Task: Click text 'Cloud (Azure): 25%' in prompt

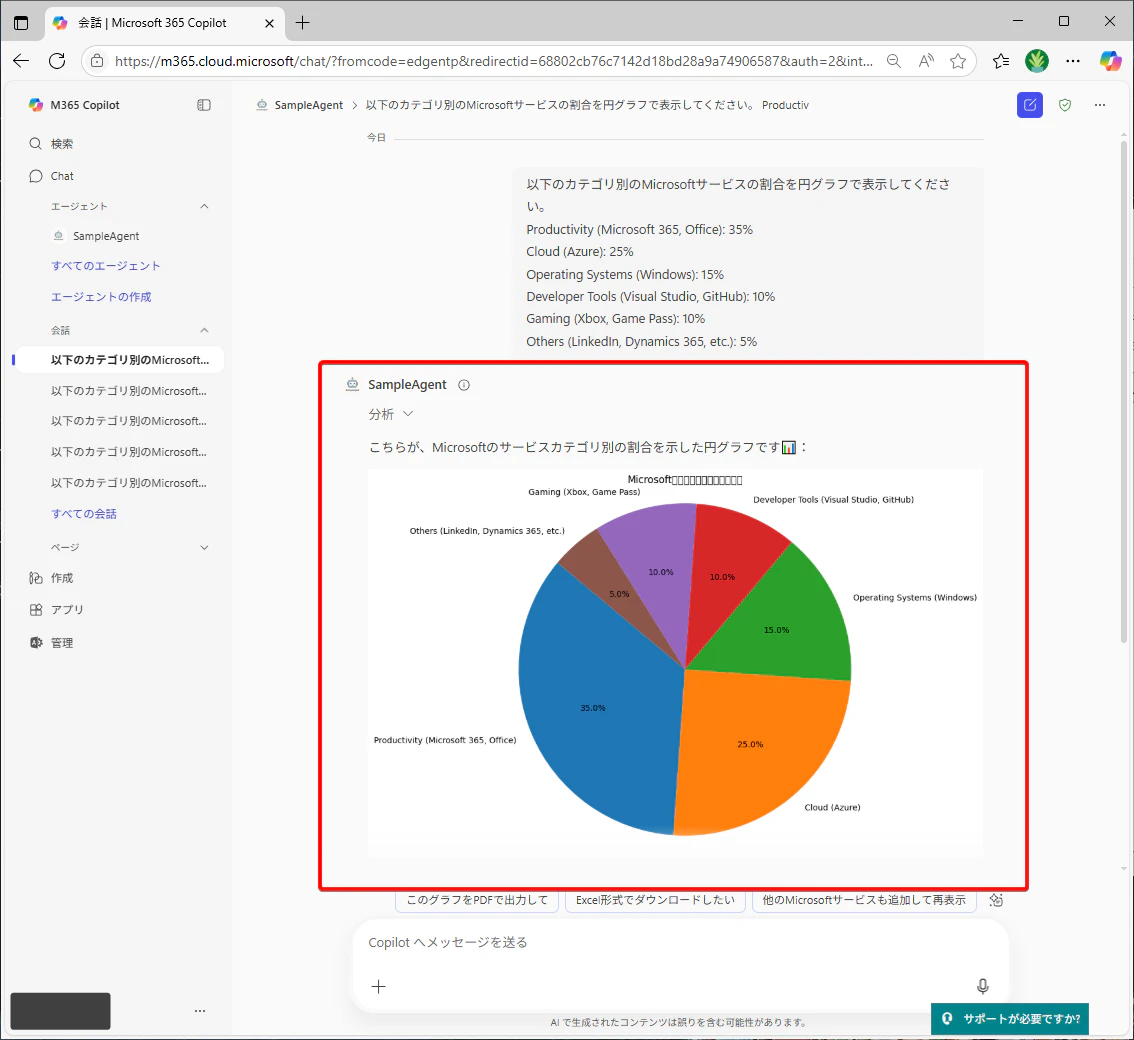Action: [579, 252]
